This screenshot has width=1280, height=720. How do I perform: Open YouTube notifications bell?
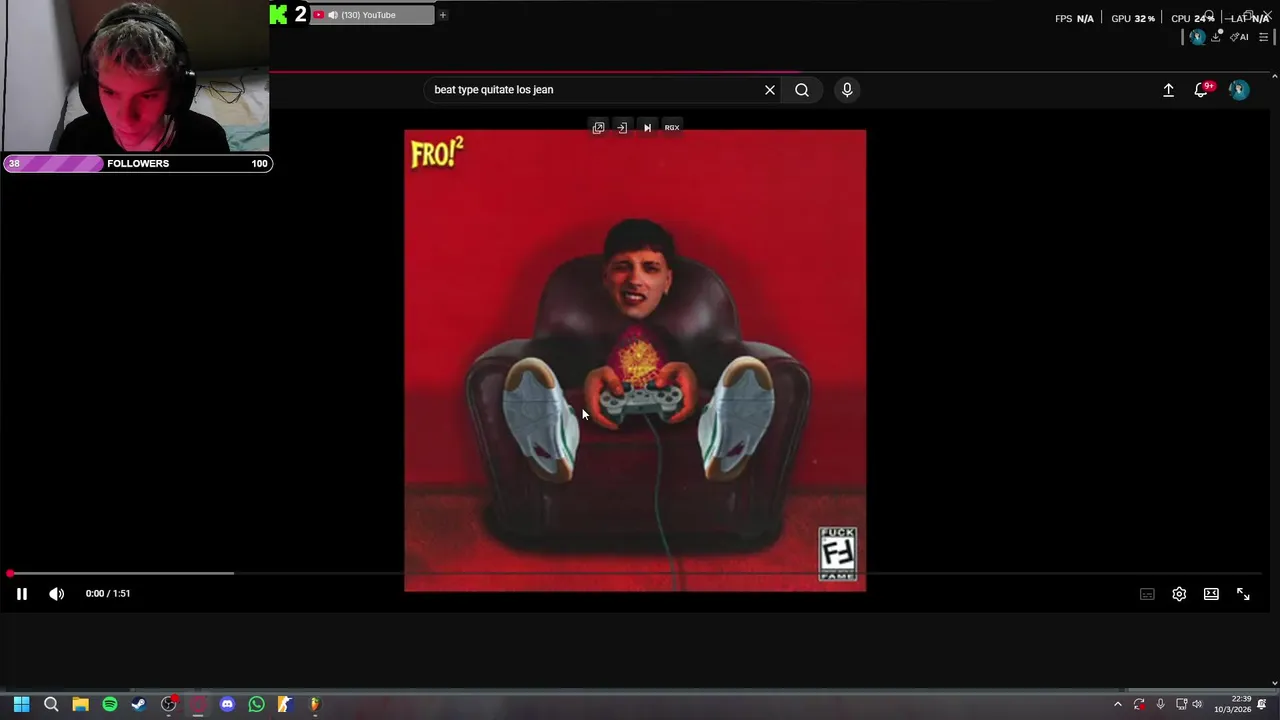click(x=1202, y=90)
